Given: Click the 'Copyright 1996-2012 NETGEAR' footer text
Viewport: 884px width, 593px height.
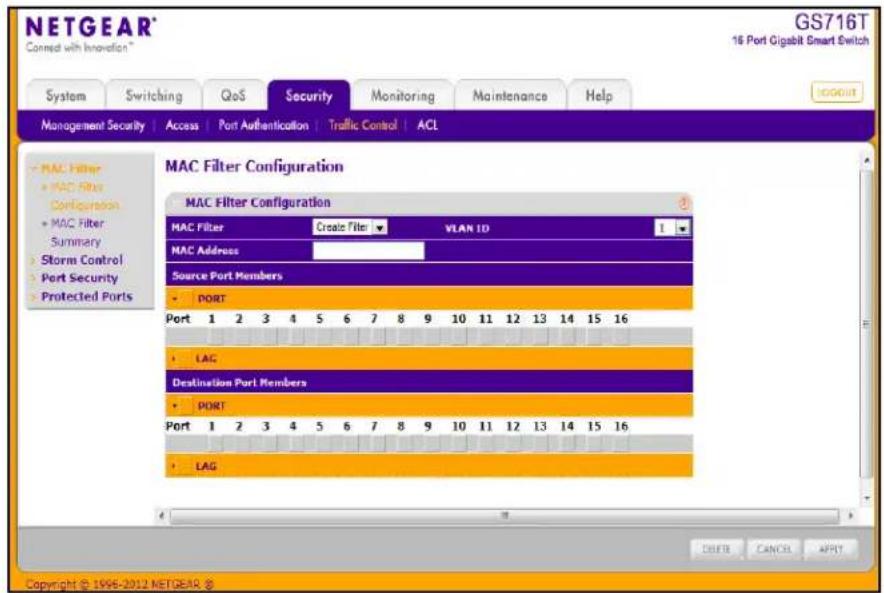Looking at the screenshot, I should pos(120,584).
